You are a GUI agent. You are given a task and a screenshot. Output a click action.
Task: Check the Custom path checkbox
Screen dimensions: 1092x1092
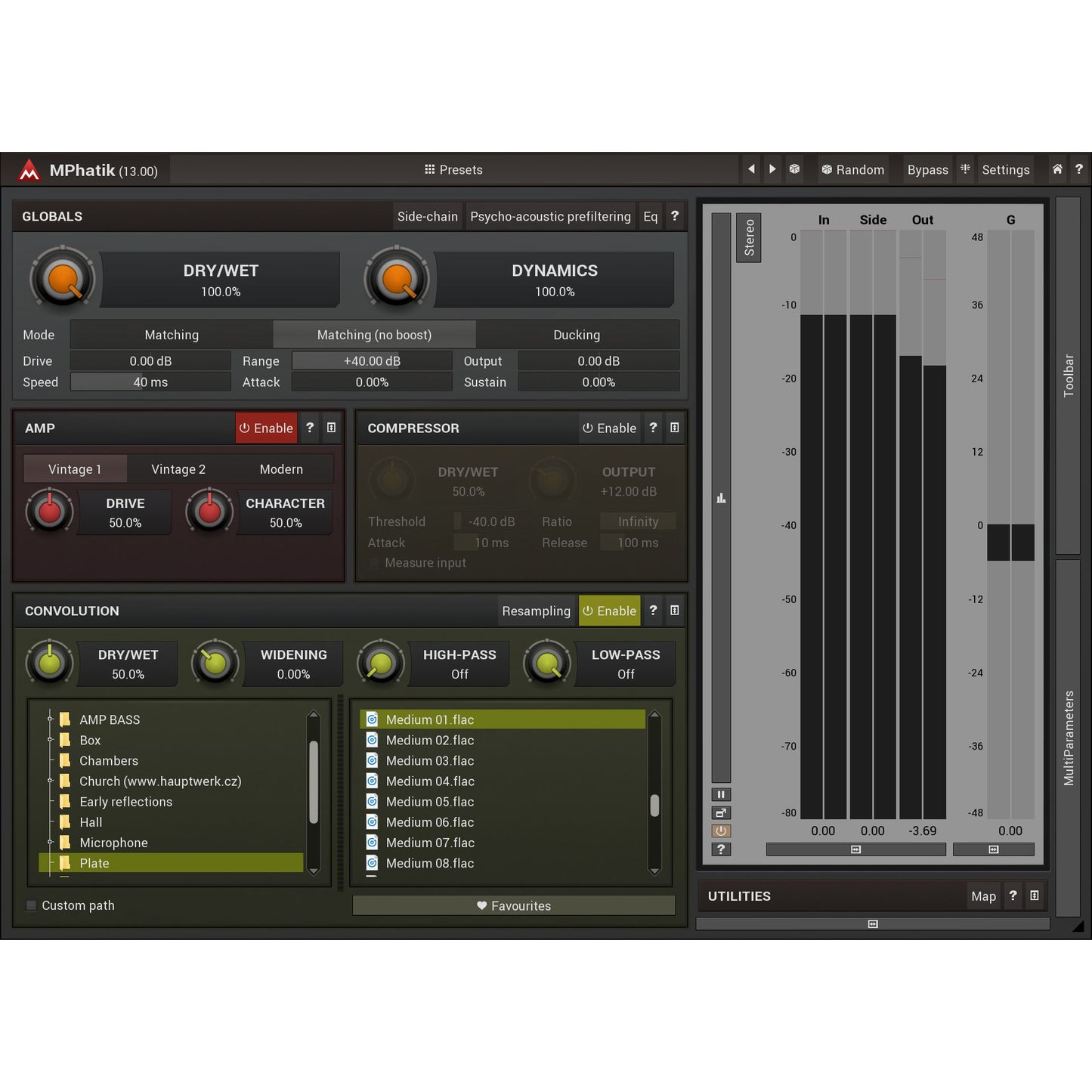[x=32, y=905]
